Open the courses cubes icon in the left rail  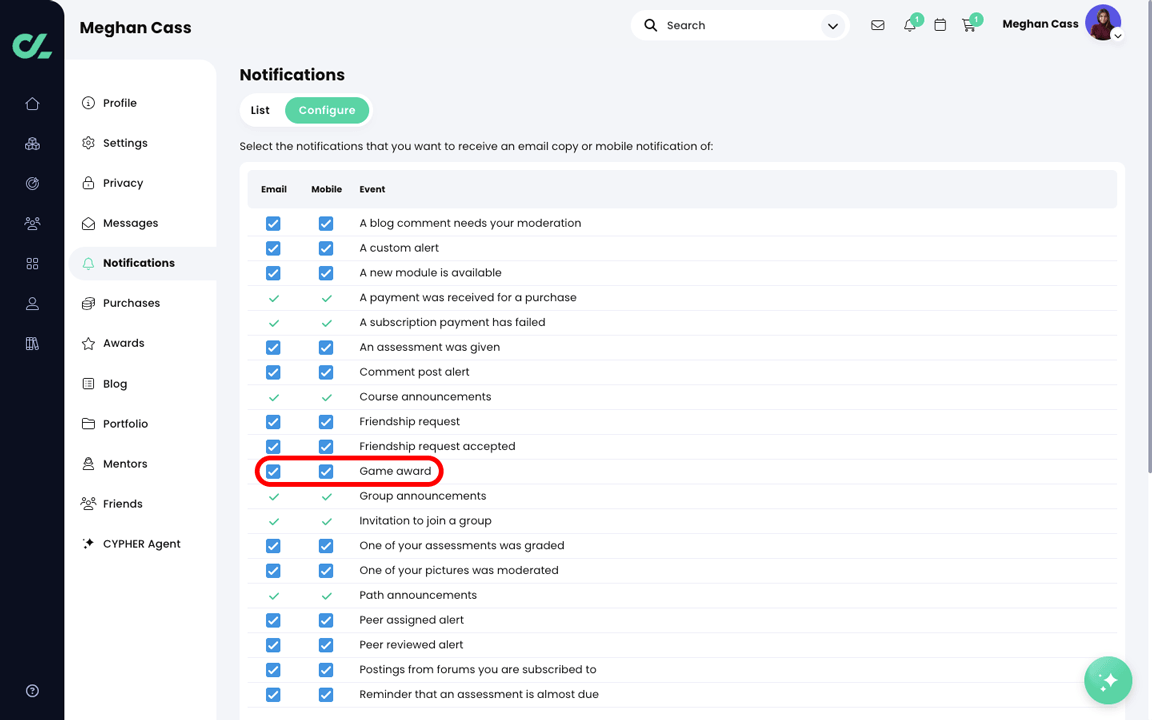[32, 144]
